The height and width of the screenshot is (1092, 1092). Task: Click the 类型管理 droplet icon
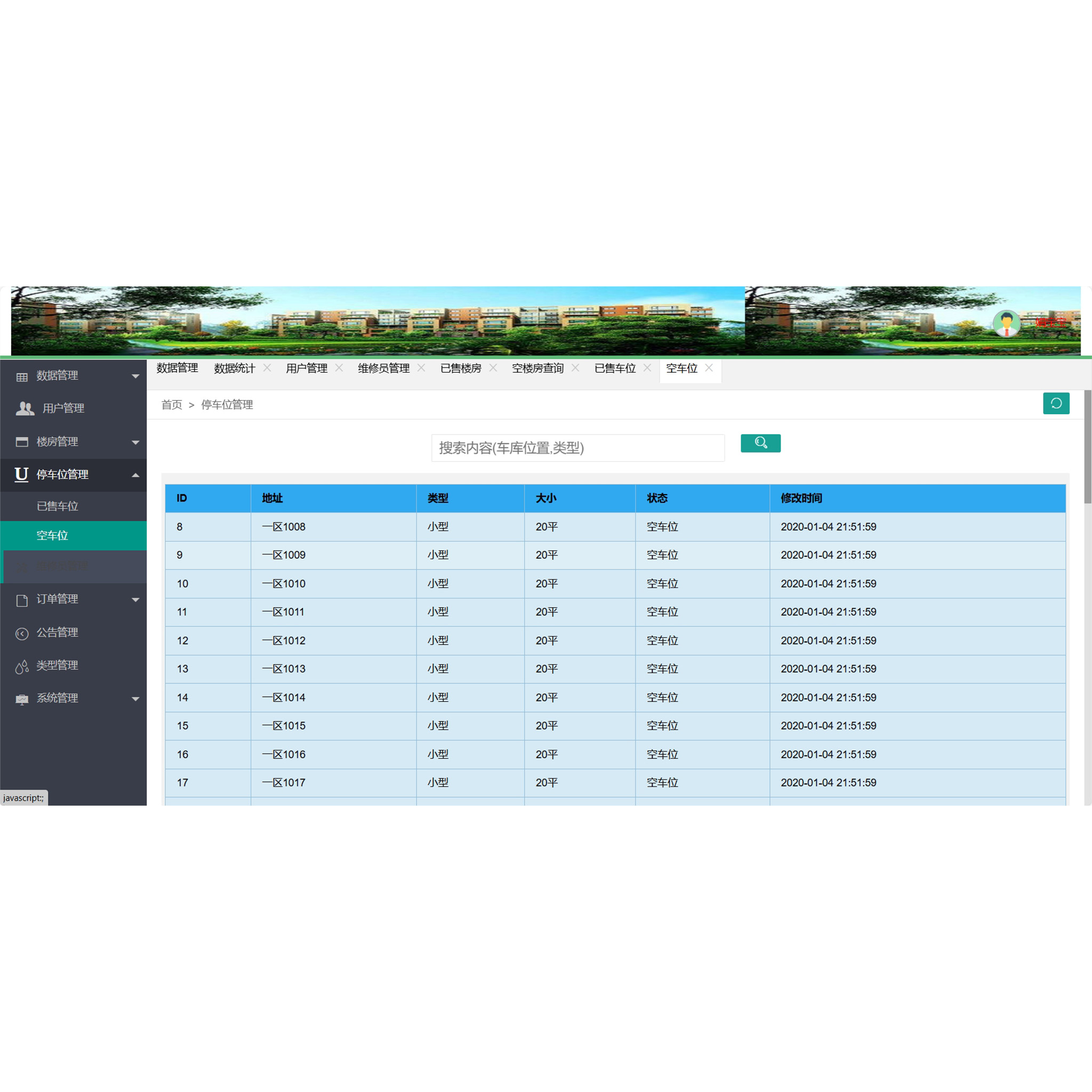tap(21, 667)
